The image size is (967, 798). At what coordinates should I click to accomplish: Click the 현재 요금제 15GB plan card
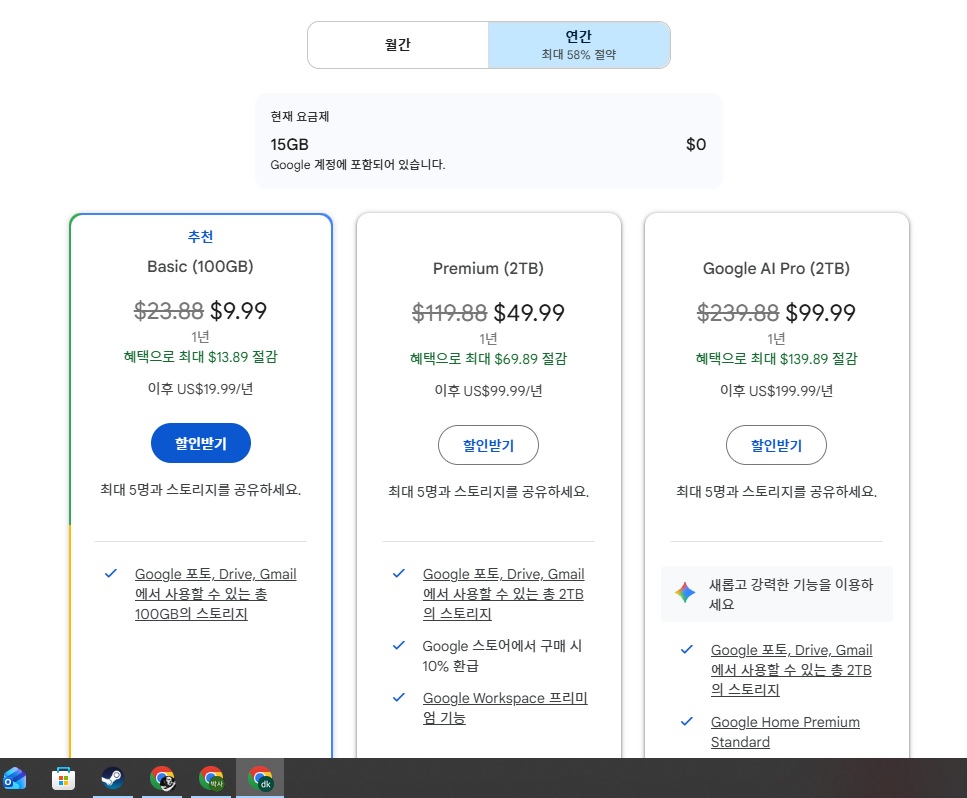(x=488, y=141)
